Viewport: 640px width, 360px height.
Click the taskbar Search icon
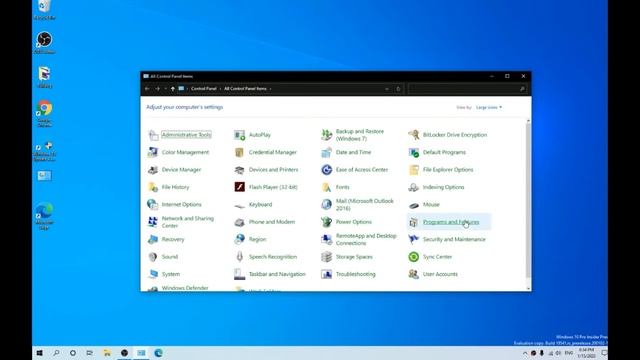56,353
